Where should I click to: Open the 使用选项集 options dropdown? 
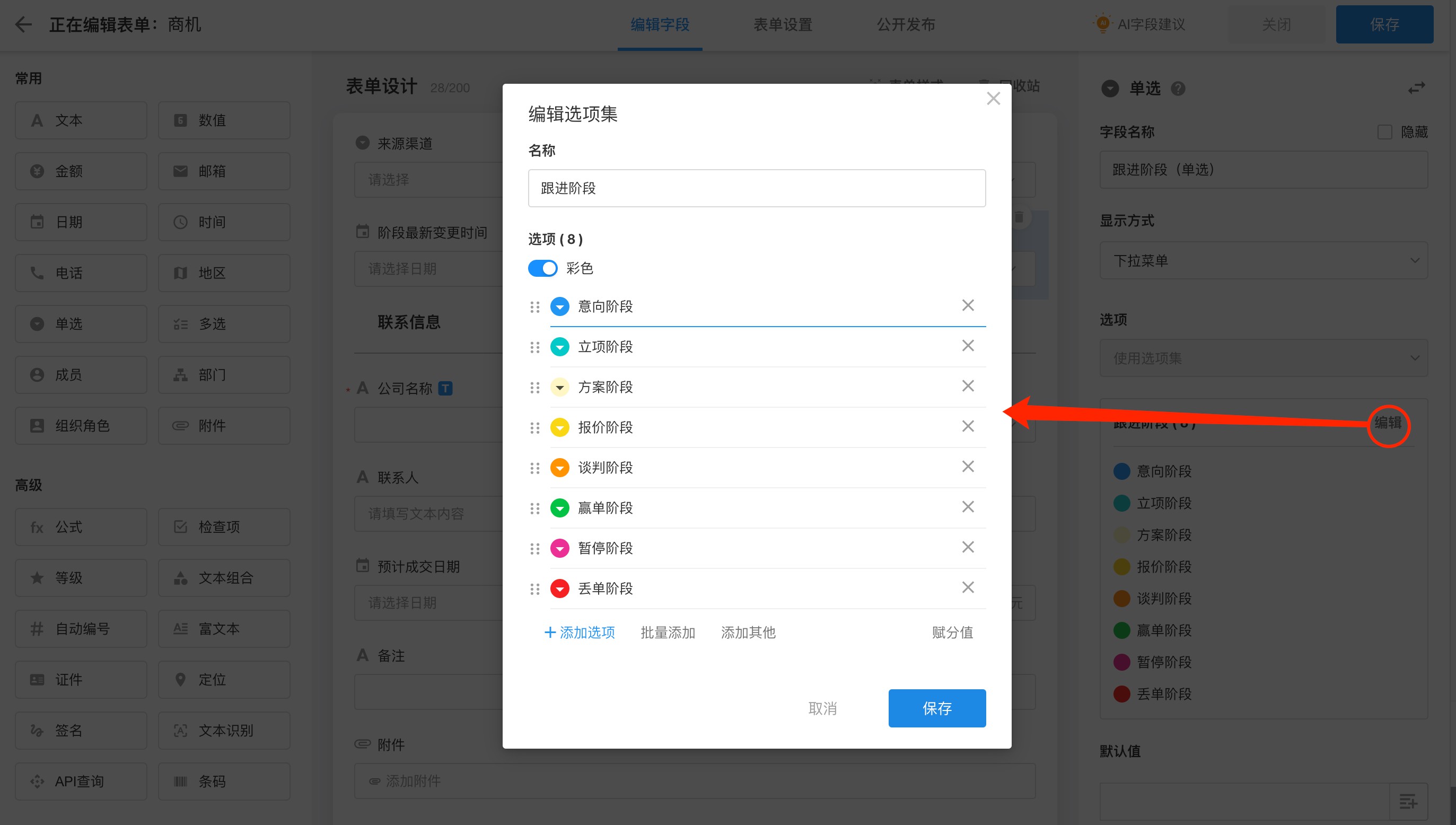click(x=1264, y=358)
